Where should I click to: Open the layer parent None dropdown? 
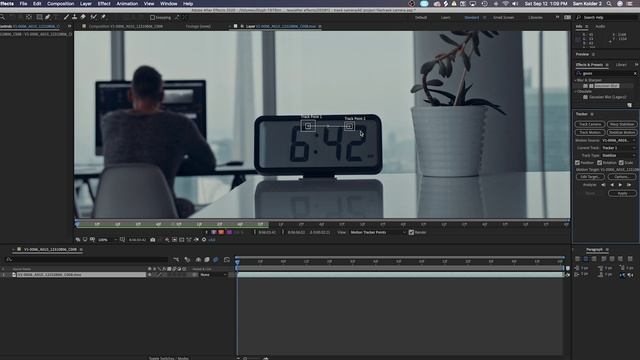click(x=213, y=275)
